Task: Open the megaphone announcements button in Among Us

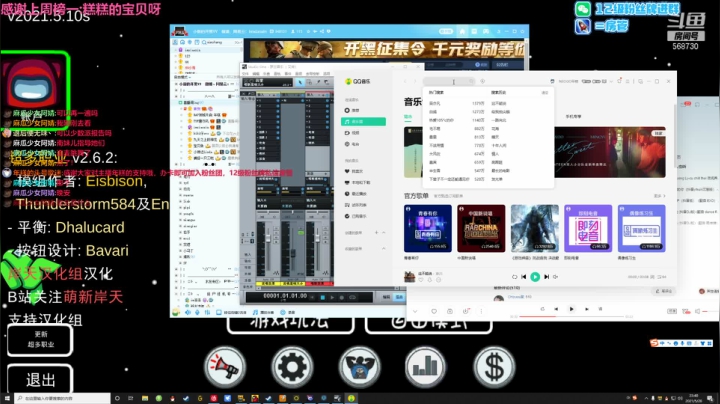Action: tap(225, 367)
